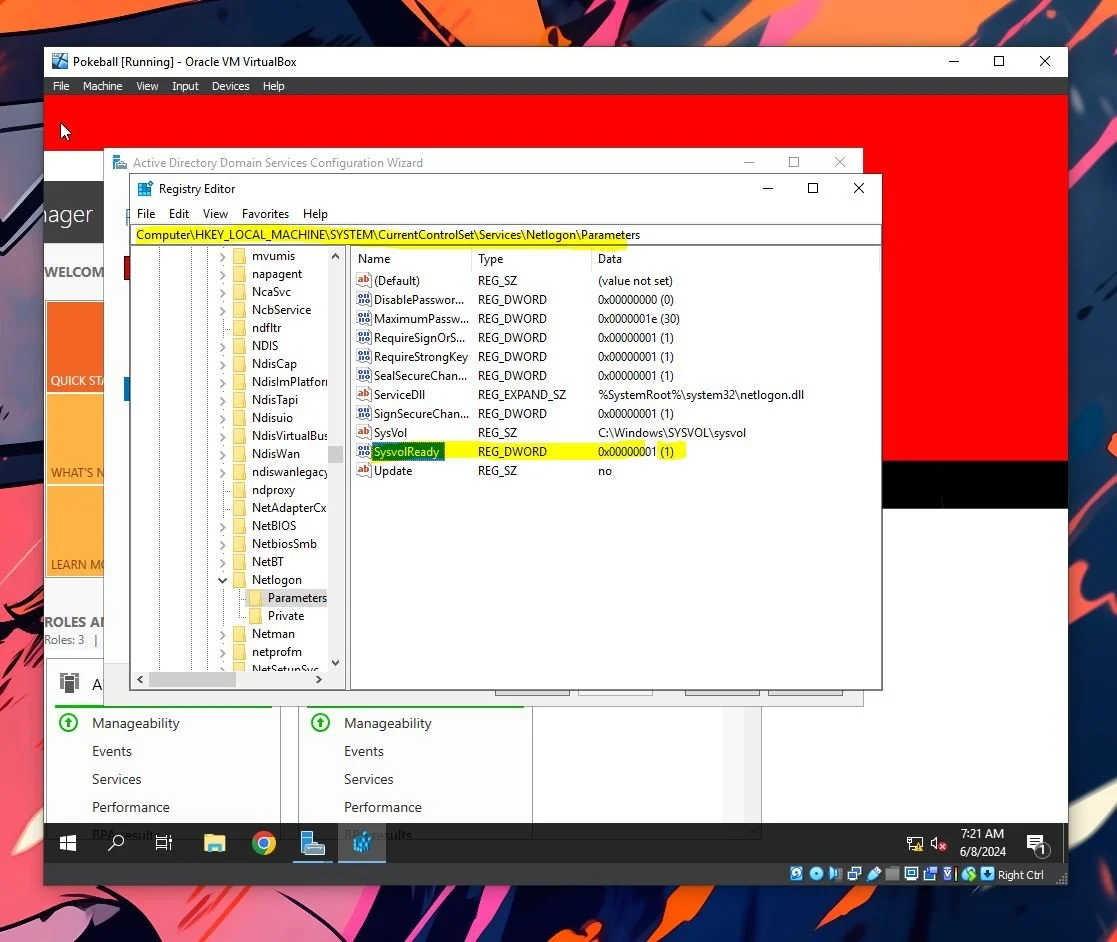The width and height of the screenshot is (1117, 942).
Task: Open Registry Editor Favorites menu
Action: (265, 214)
